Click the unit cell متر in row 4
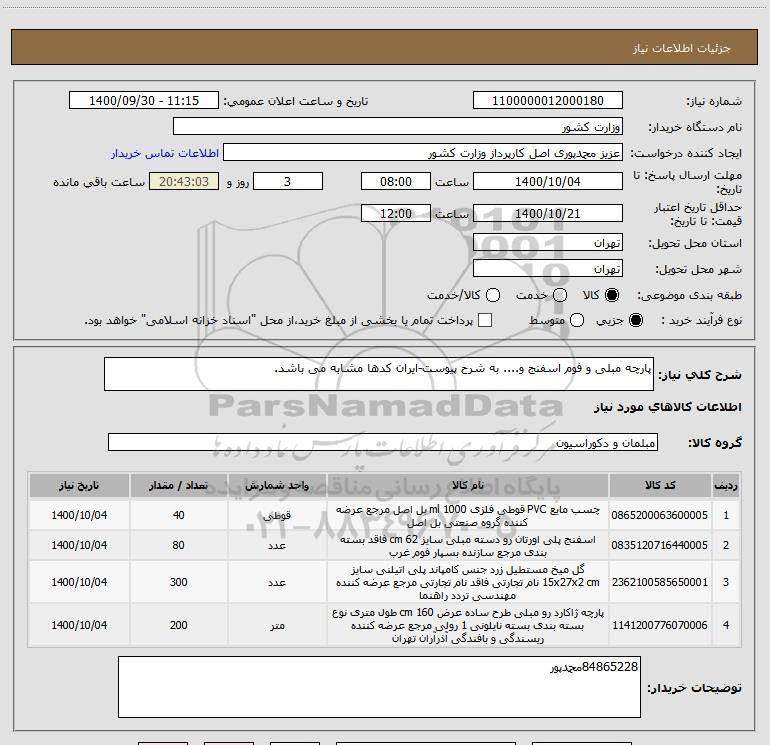The width and height of the screenshot is (770, 745). pyautogui.click(x=277, y=626)
